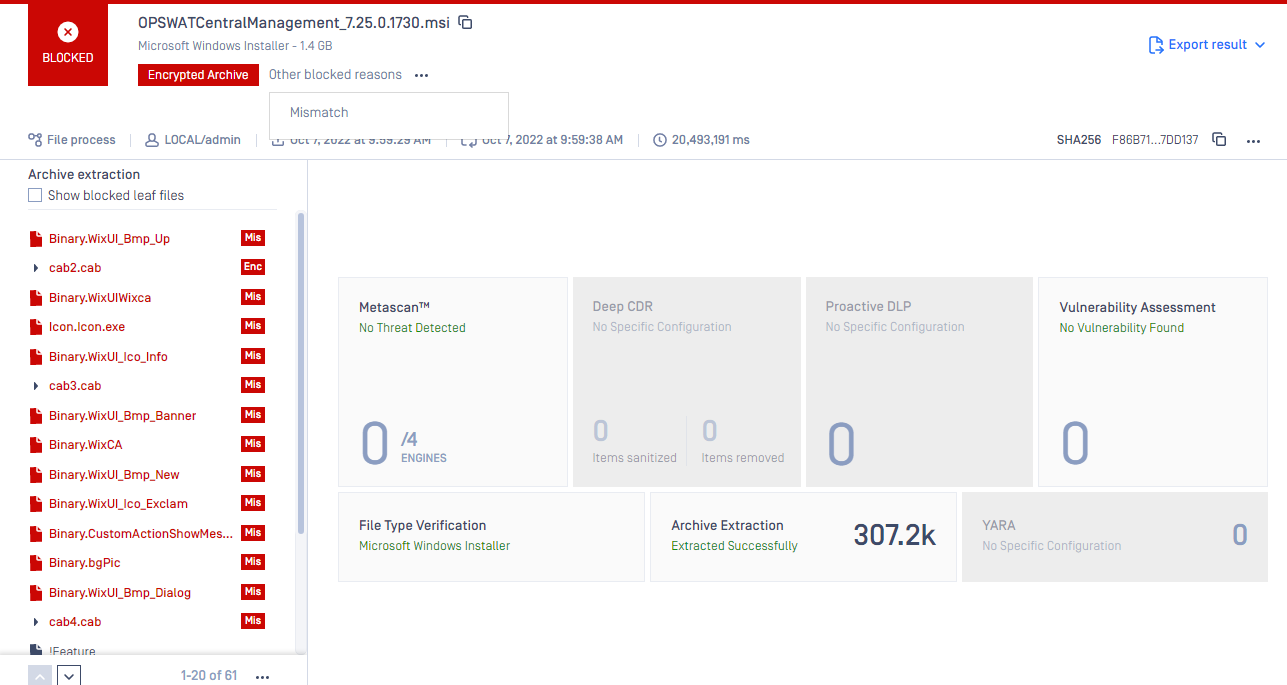Click file icon beside Binary.WixUI_Ico_Info

click(36, 357)
